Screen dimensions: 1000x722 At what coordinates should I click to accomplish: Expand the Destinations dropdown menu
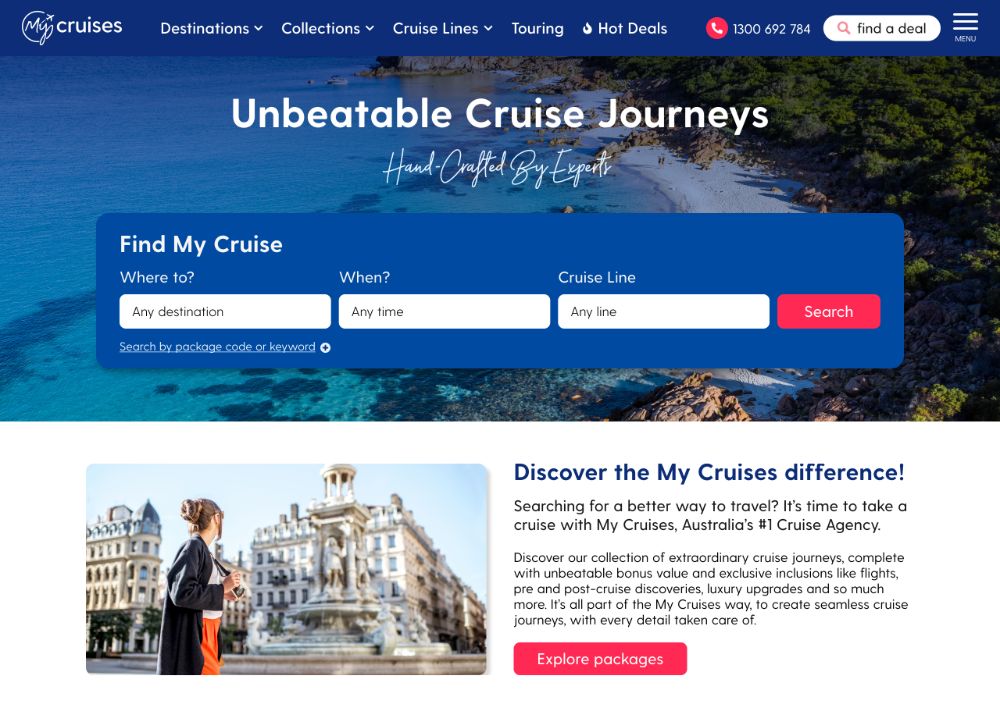[211, 28]
